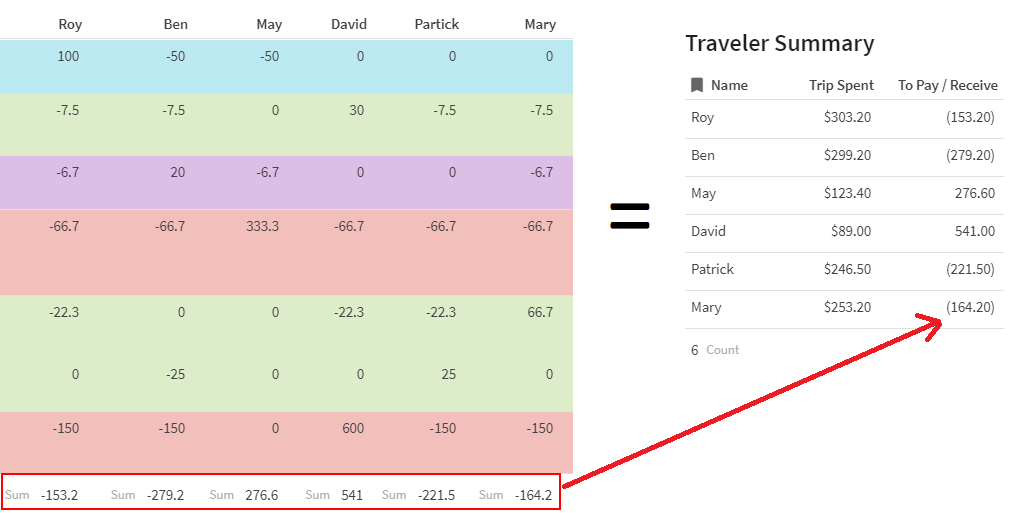Click the Count label under Traveler Summary
This screenshot has height=513, width=1028.
coord(722,350)
